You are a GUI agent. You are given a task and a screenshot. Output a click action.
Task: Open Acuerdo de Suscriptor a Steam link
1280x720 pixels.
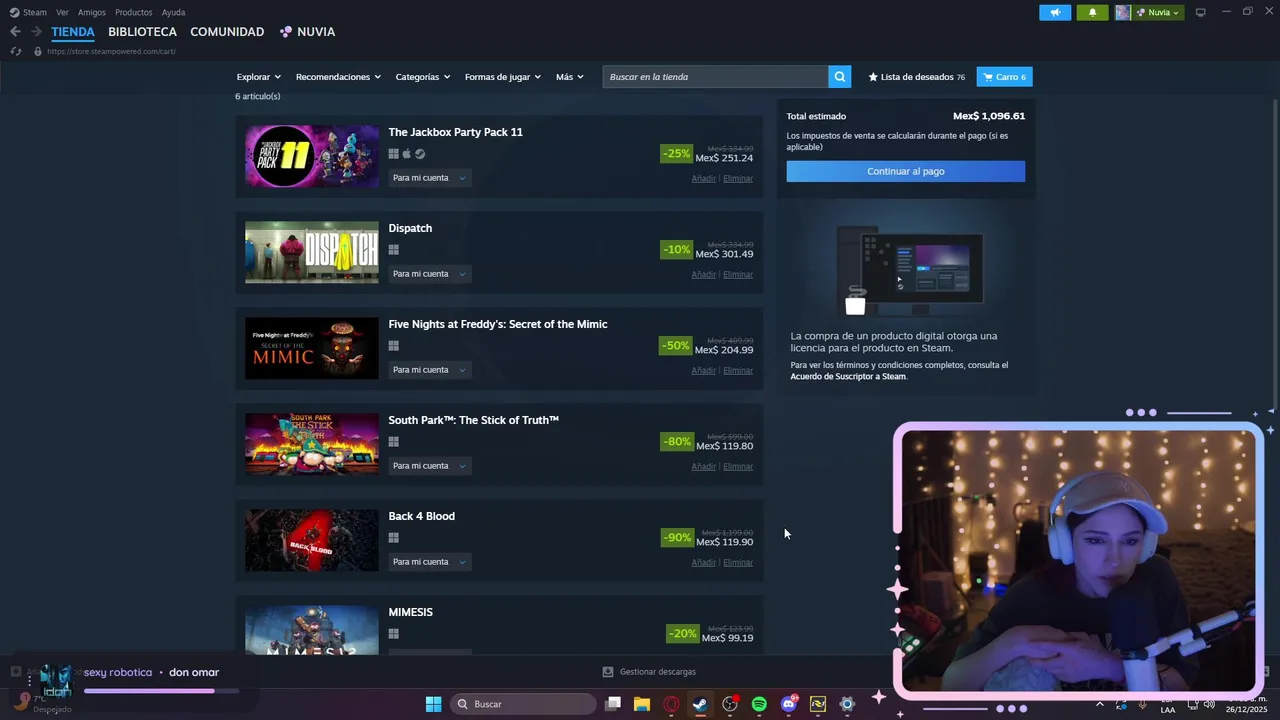[848, 376]
